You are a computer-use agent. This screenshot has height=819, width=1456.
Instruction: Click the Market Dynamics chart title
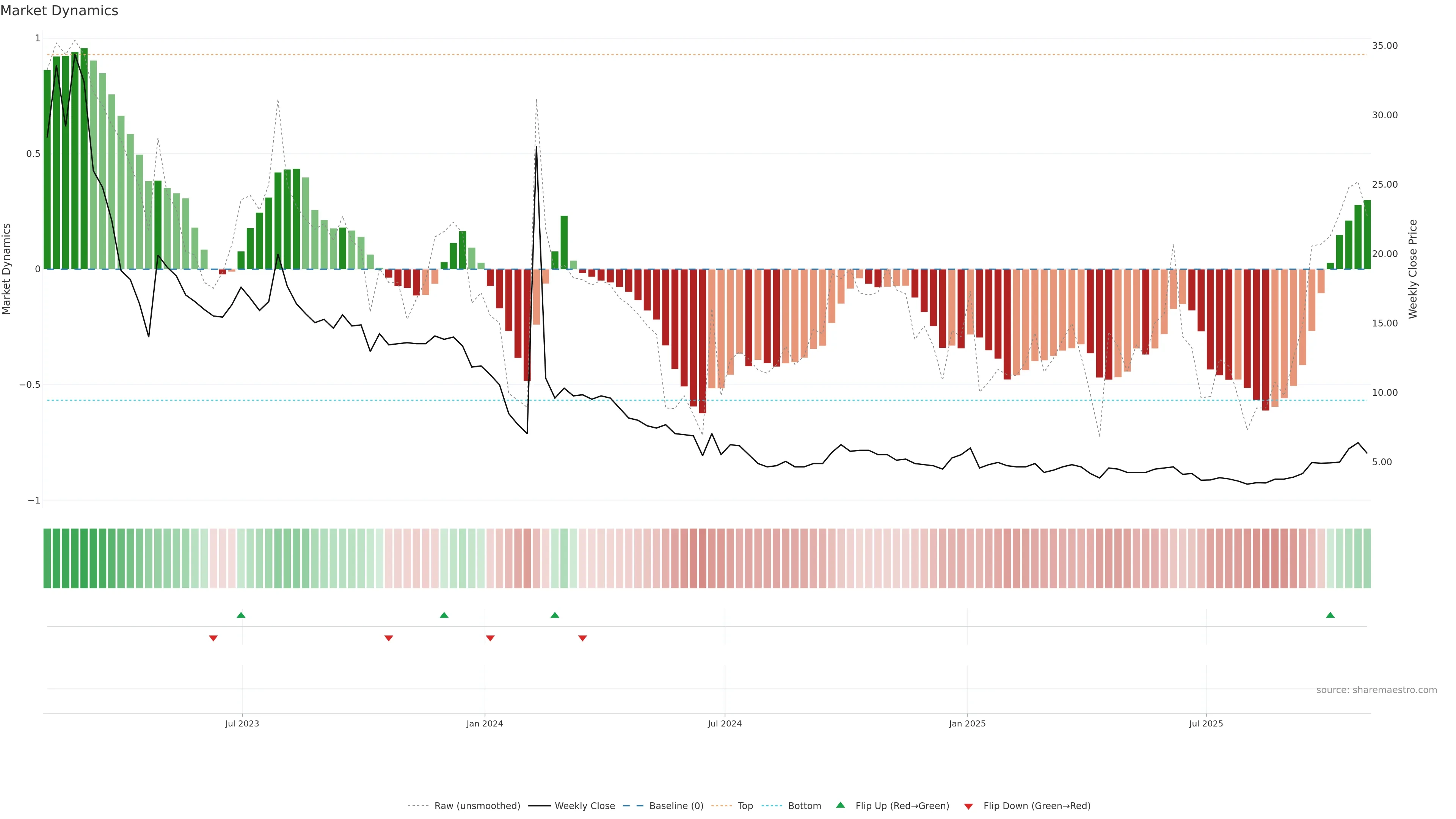tap(60, 11)
